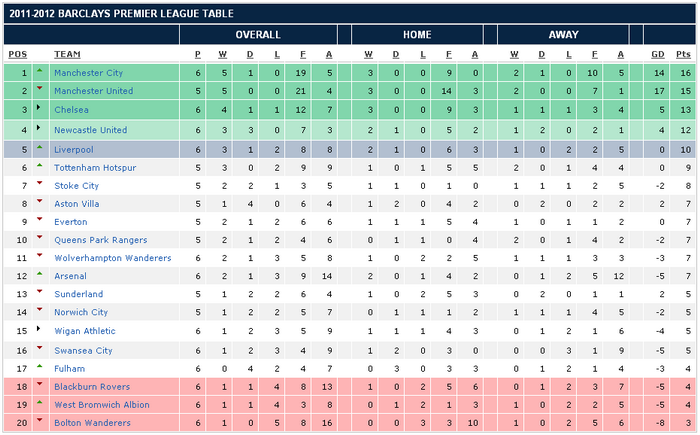
Task: Open the Tottenham Hotspur team link
Action: (x=94, y=167)
